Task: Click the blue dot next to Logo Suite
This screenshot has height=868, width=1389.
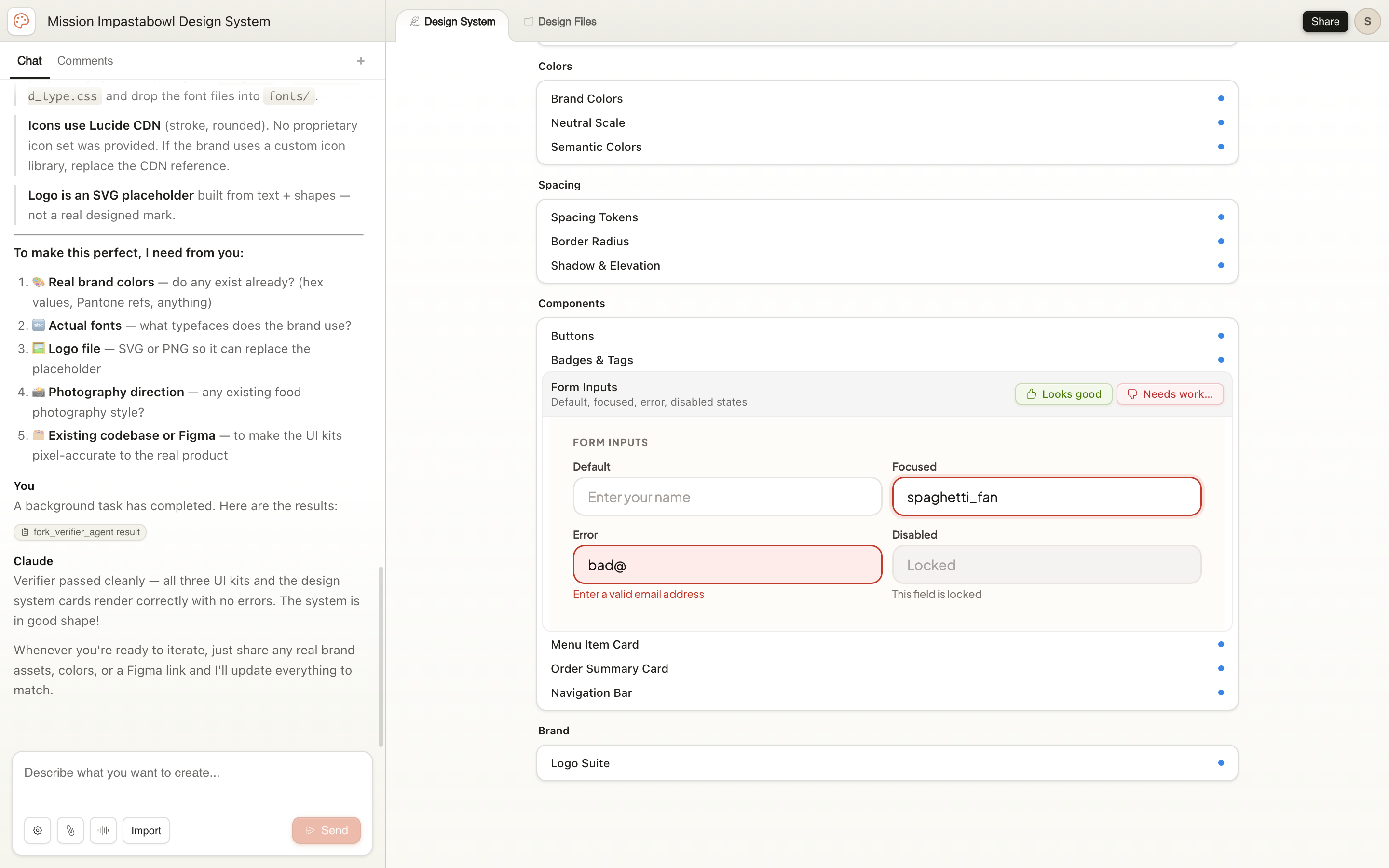Action: click(x=1221, y=763)
